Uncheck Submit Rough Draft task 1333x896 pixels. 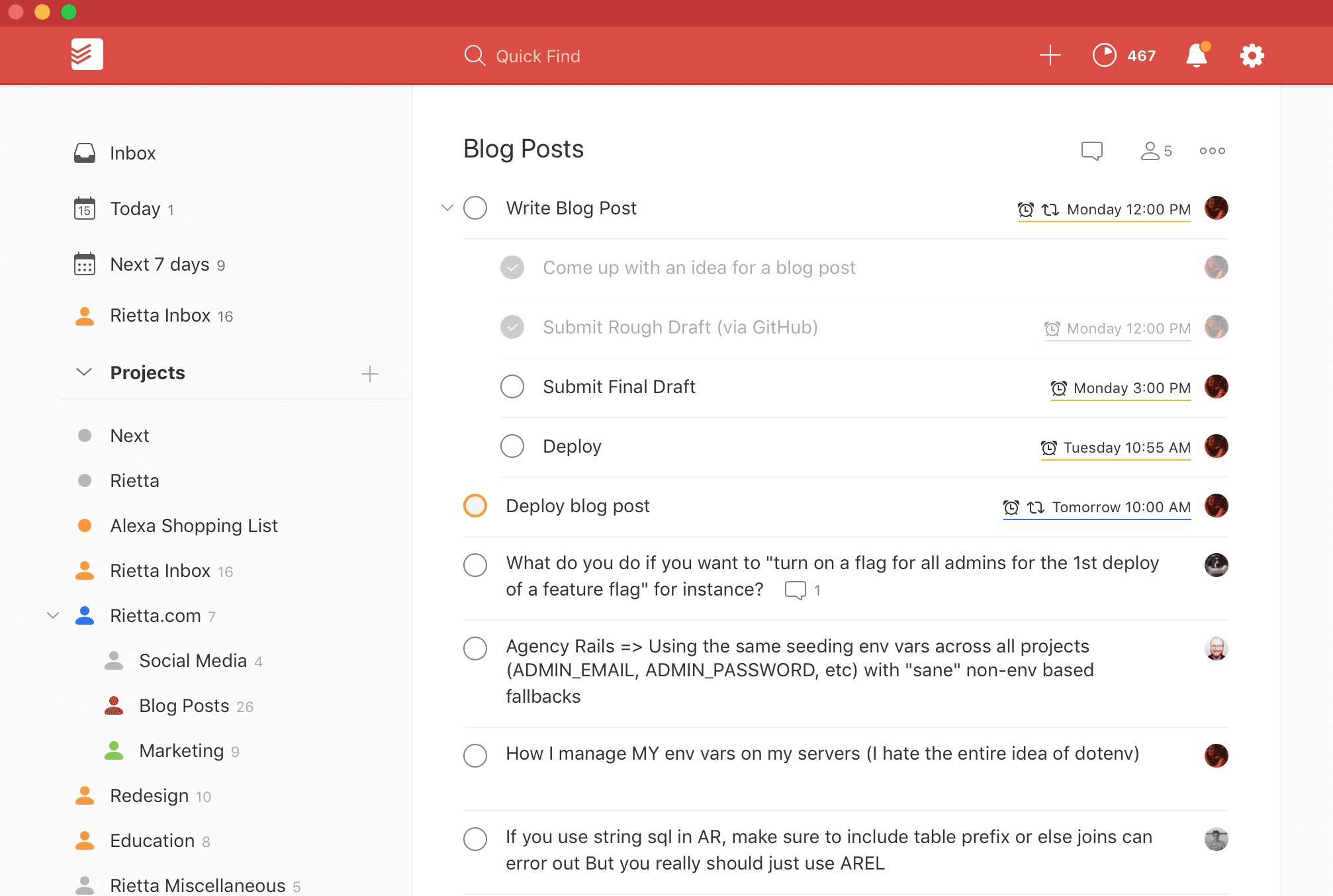[x=512, y=327]
